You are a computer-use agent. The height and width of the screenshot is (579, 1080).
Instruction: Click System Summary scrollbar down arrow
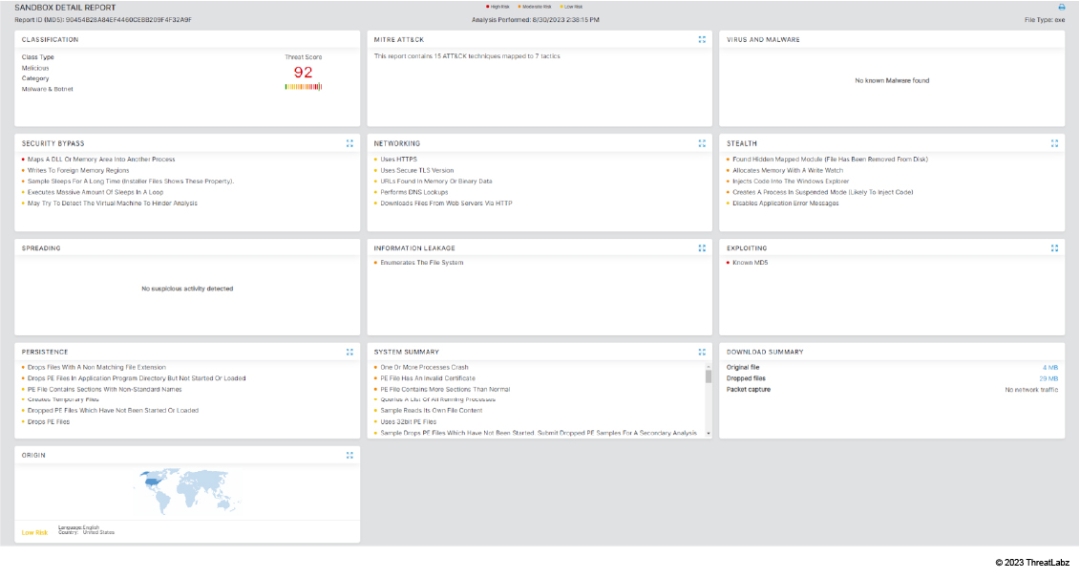(709, 434)
